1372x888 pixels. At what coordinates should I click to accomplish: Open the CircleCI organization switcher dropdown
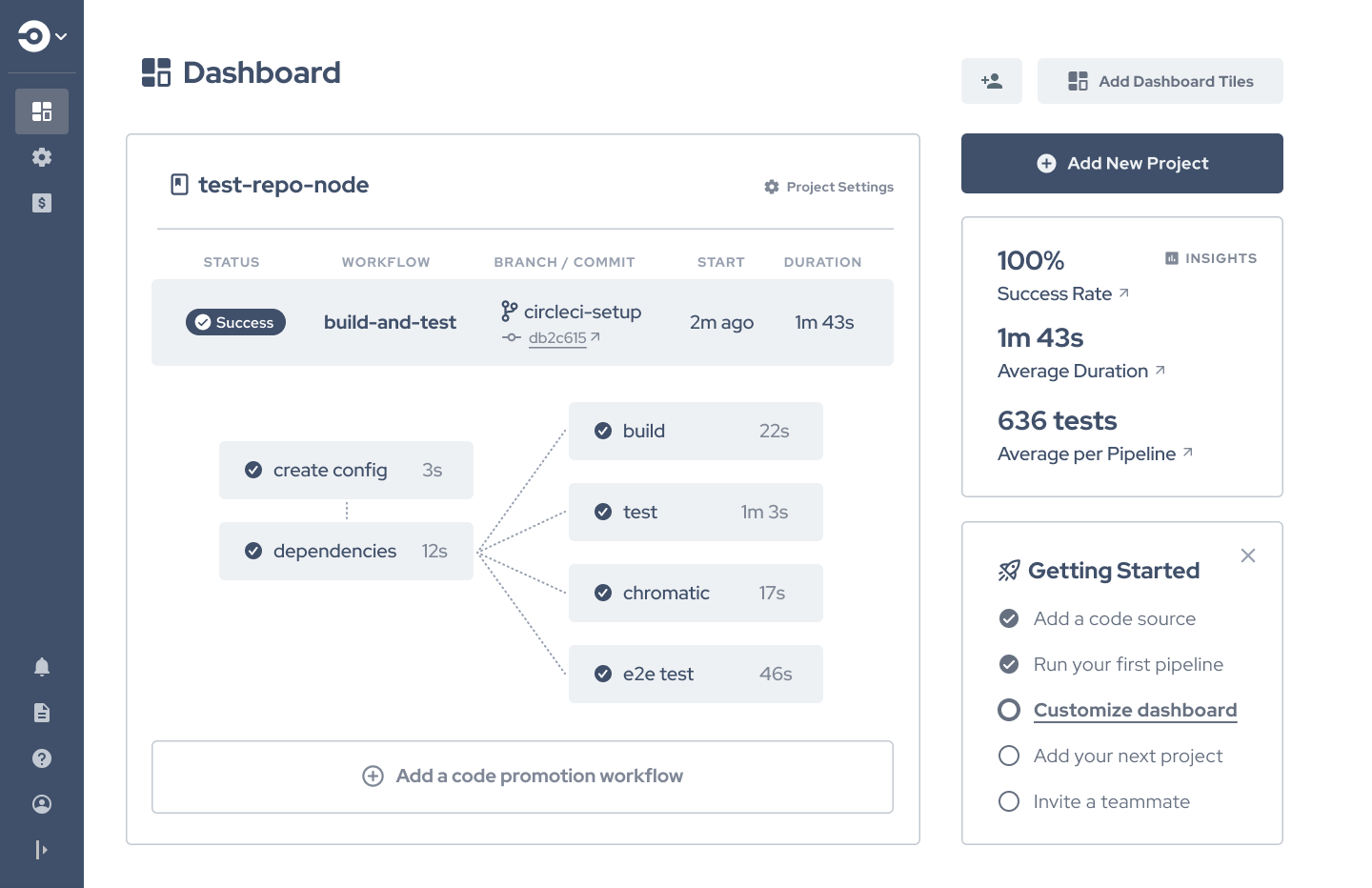click(x=42, y=36)
